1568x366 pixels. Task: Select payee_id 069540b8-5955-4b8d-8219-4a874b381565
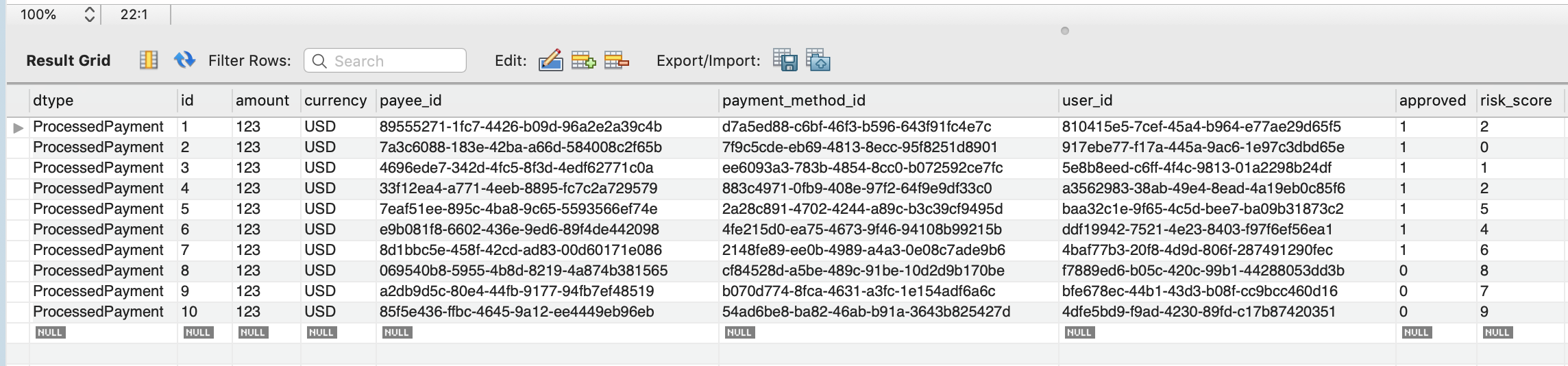pyautogui.click(x=524, y=271)
